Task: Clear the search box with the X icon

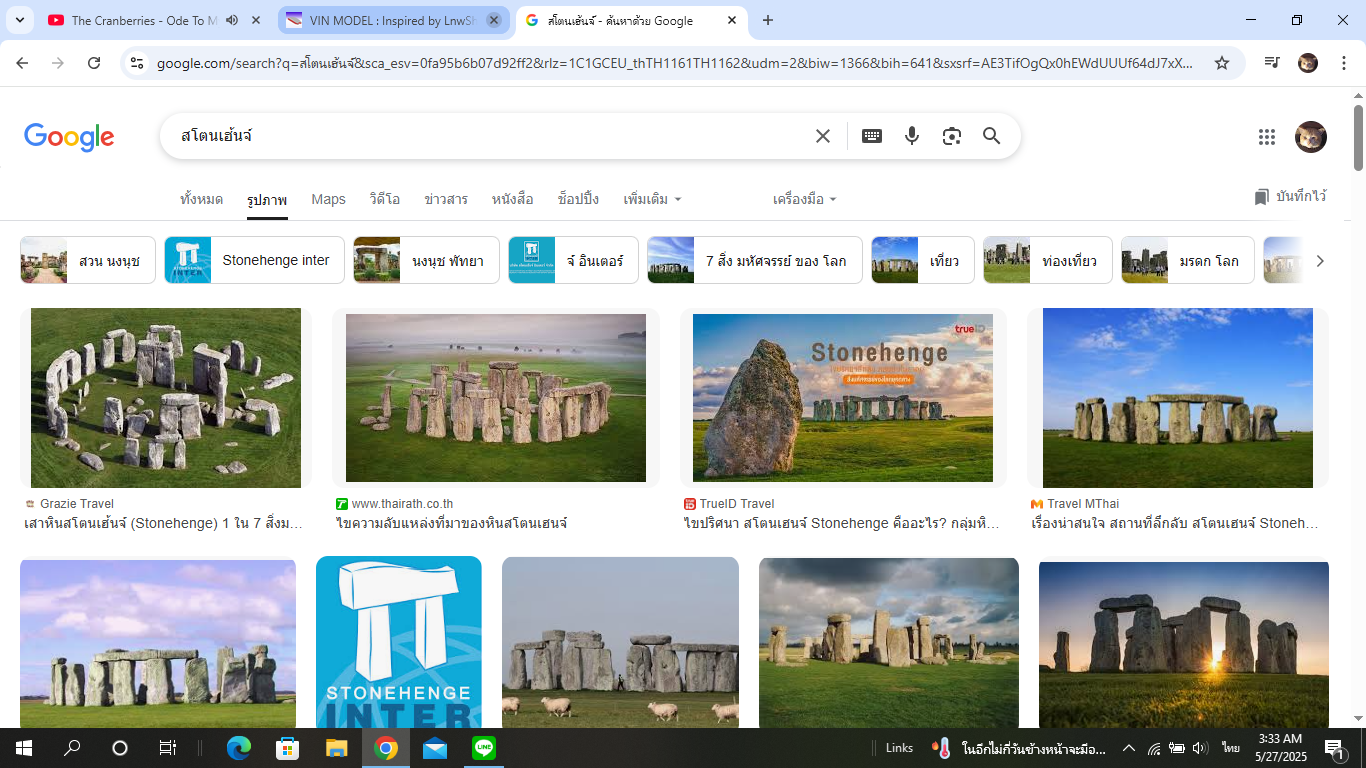Action: pos(822,136)
